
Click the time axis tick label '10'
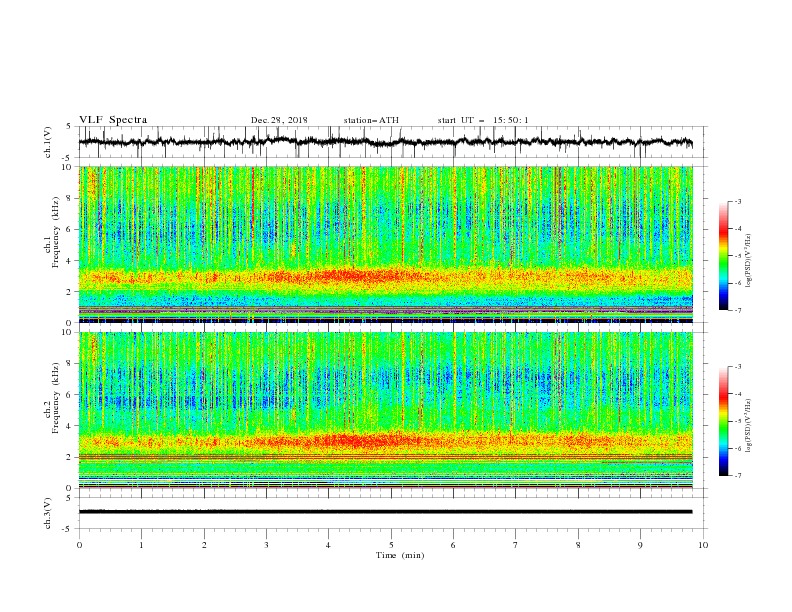(x=703, y=545)
